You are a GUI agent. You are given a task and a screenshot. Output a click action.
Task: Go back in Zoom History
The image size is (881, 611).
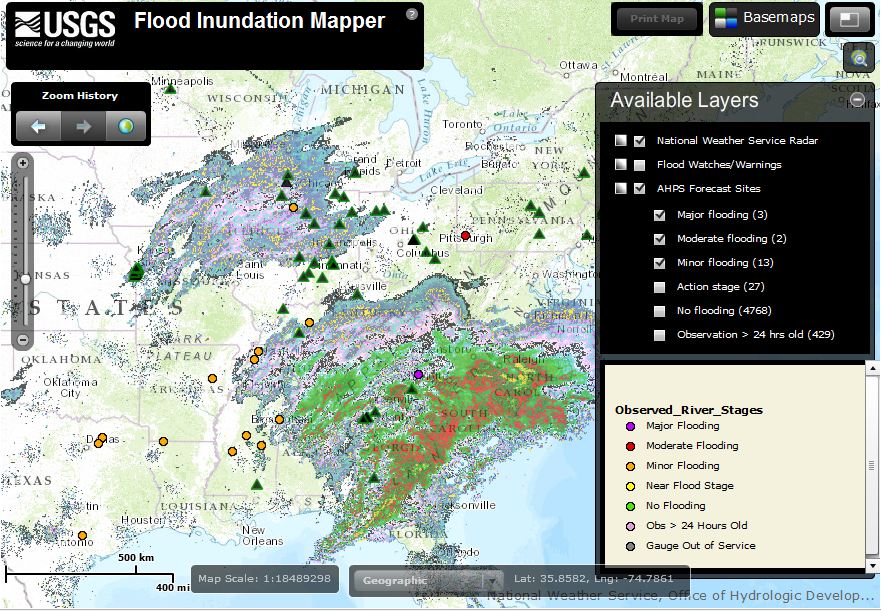tap(38, 126)
